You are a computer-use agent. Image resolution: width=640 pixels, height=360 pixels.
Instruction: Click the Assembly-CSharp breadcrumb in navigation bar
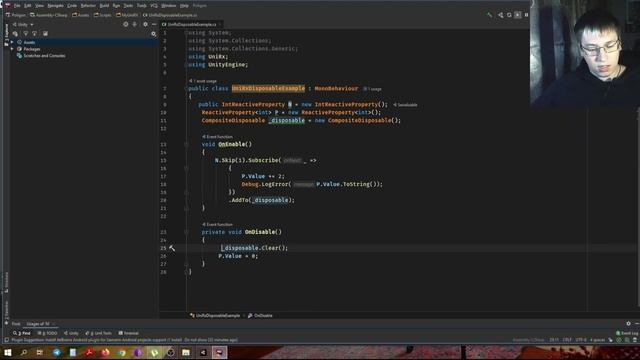49,15
